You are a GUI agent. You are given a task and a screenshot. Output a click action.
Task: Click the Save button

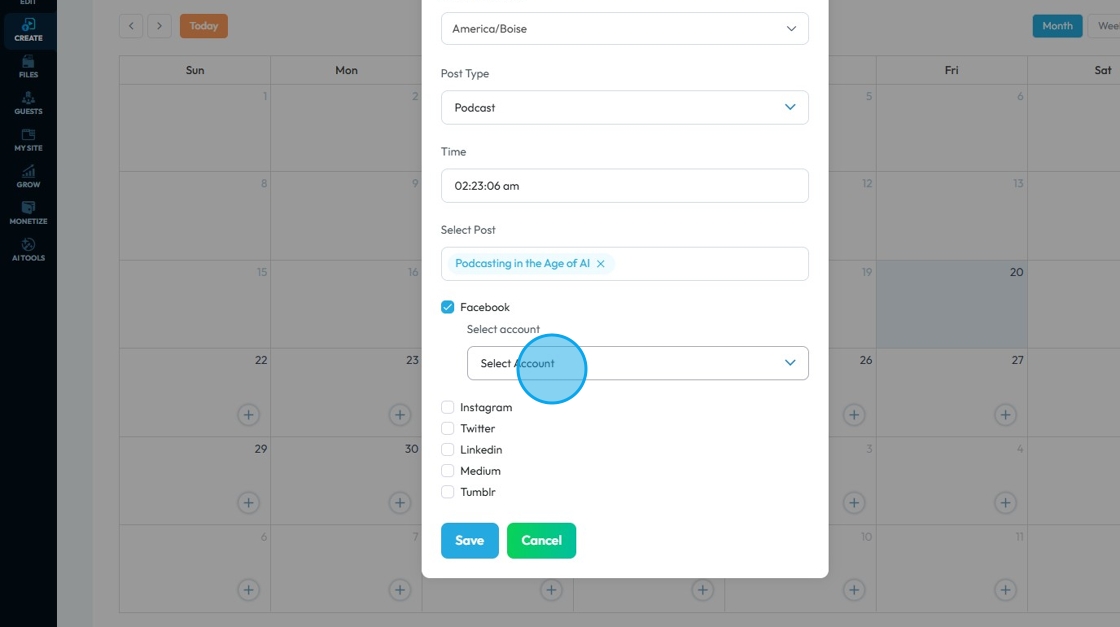[x=469, y=540]
